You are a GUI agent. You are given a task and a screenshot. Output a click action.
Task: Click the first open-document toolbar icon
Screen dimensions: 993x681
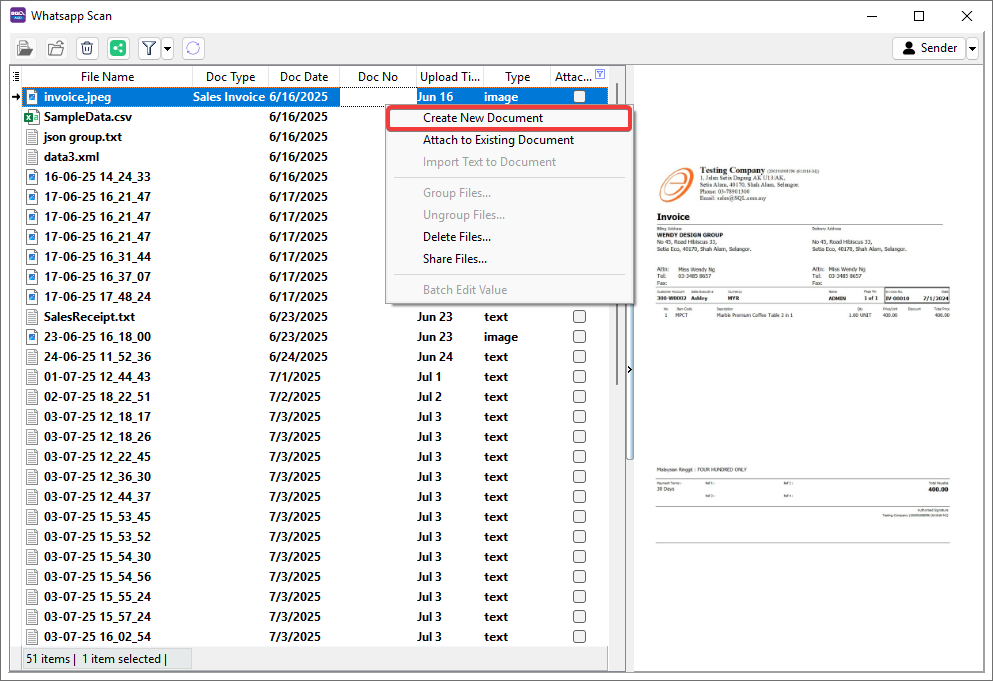25,48
